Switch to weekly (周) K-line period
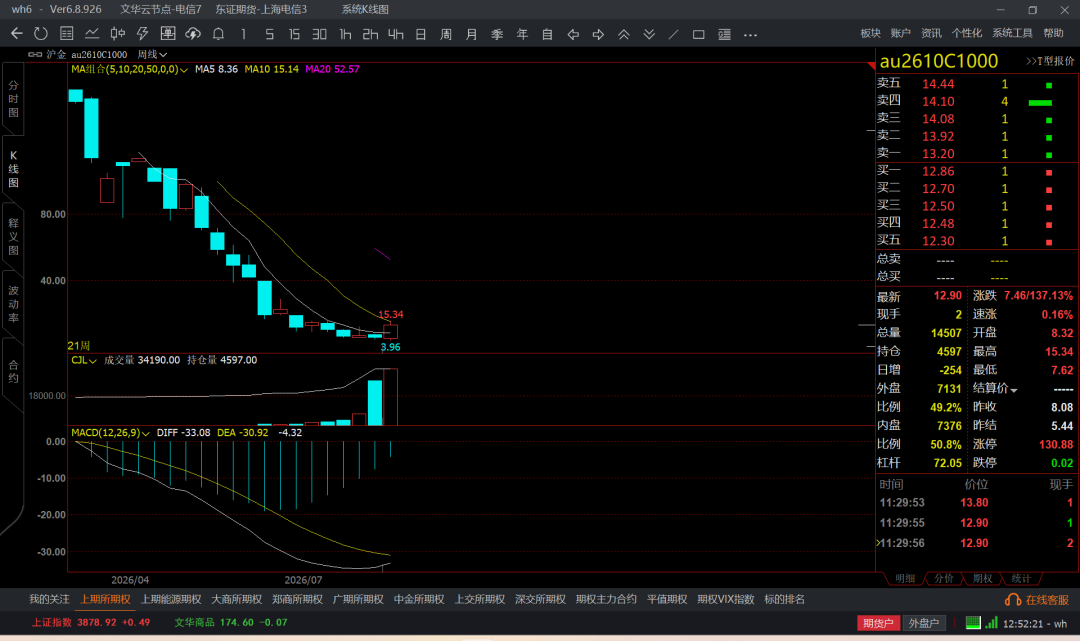1080x641 pixels. (446, 34)
